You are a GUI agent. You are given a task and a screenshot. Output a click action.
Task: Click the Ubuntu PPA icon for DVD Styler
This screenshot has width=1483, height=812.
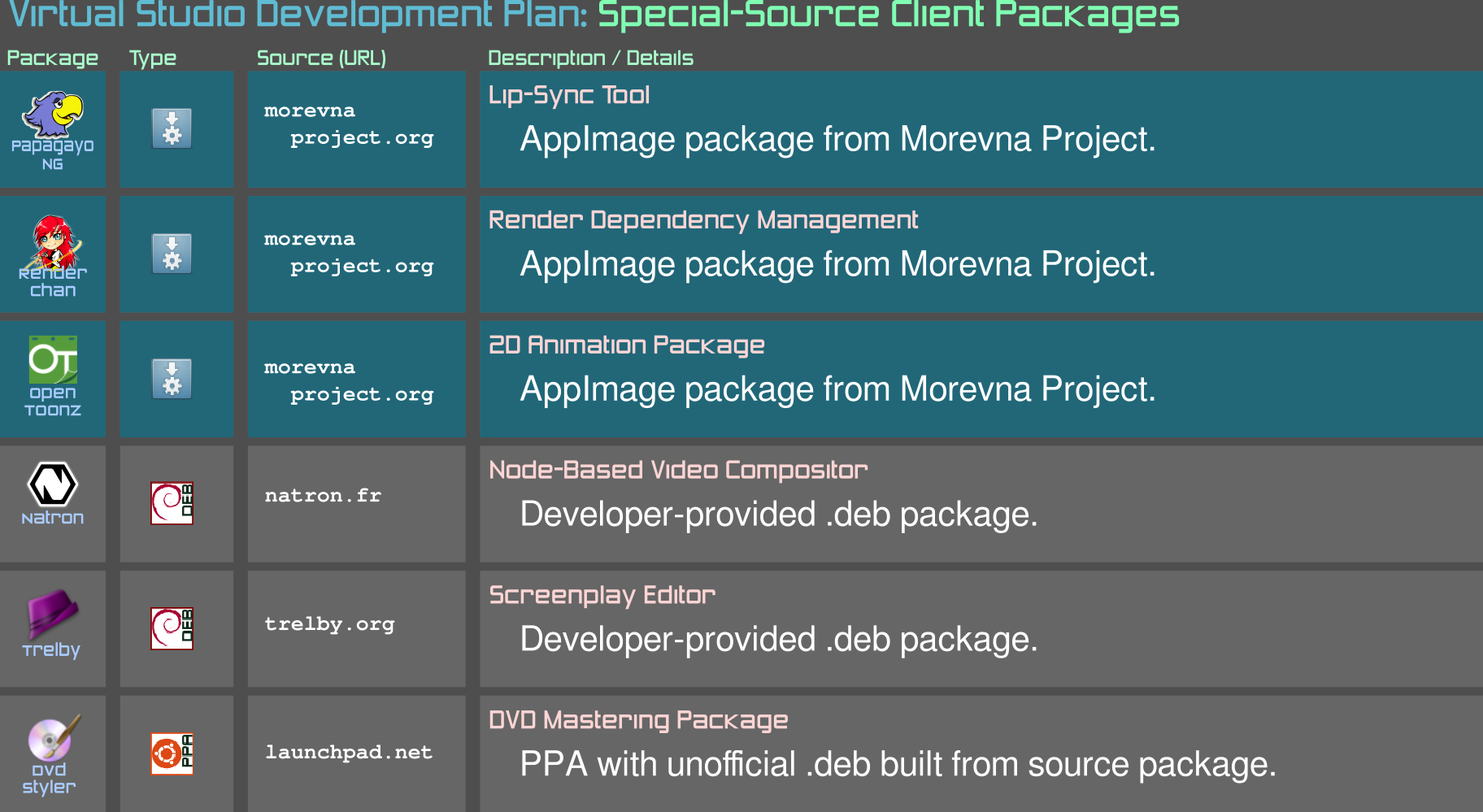[172, 753]
